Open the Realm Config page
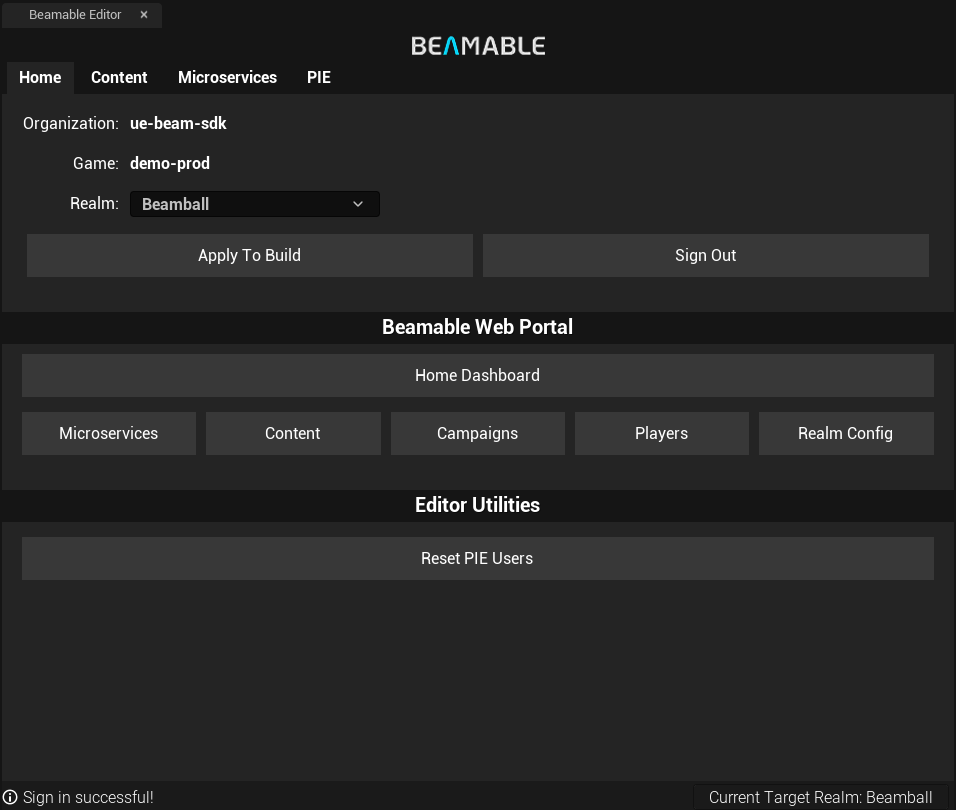 point(845,433)
